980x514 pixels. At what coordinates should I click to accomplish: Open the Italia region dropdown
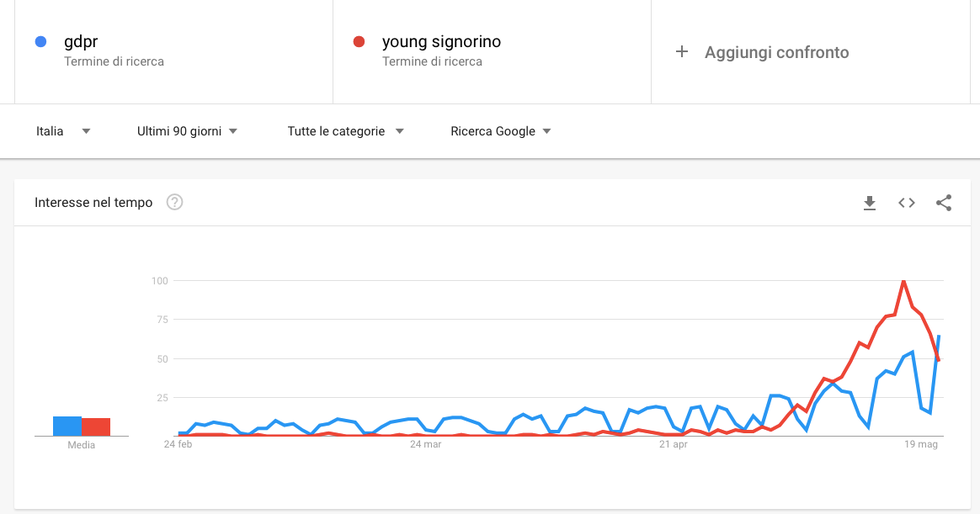[63, 131]
